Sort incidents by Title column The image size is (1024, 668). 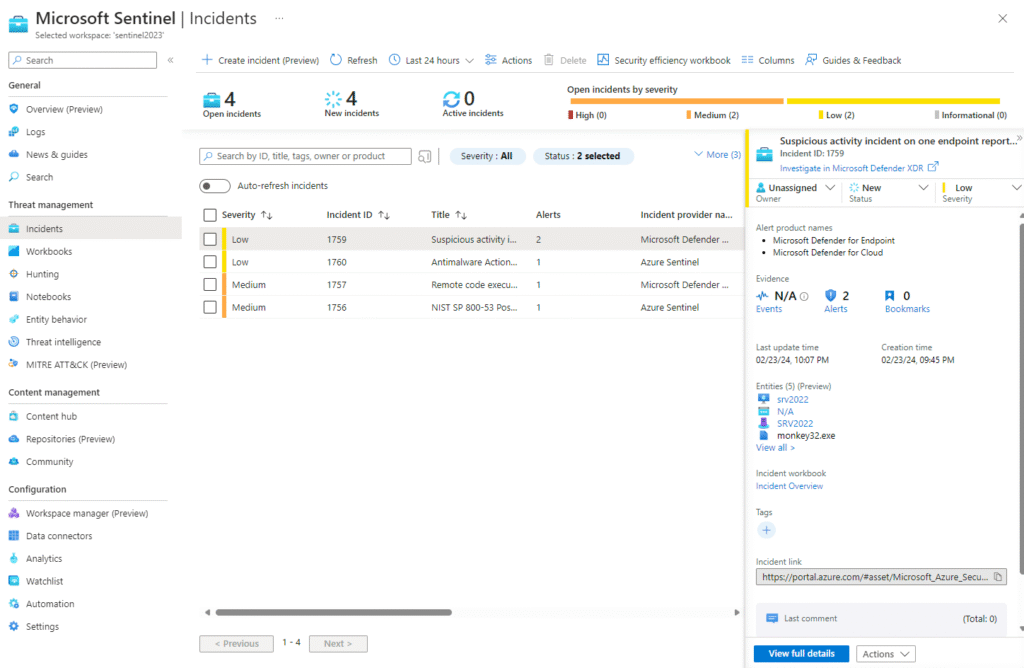coord(449,215)
